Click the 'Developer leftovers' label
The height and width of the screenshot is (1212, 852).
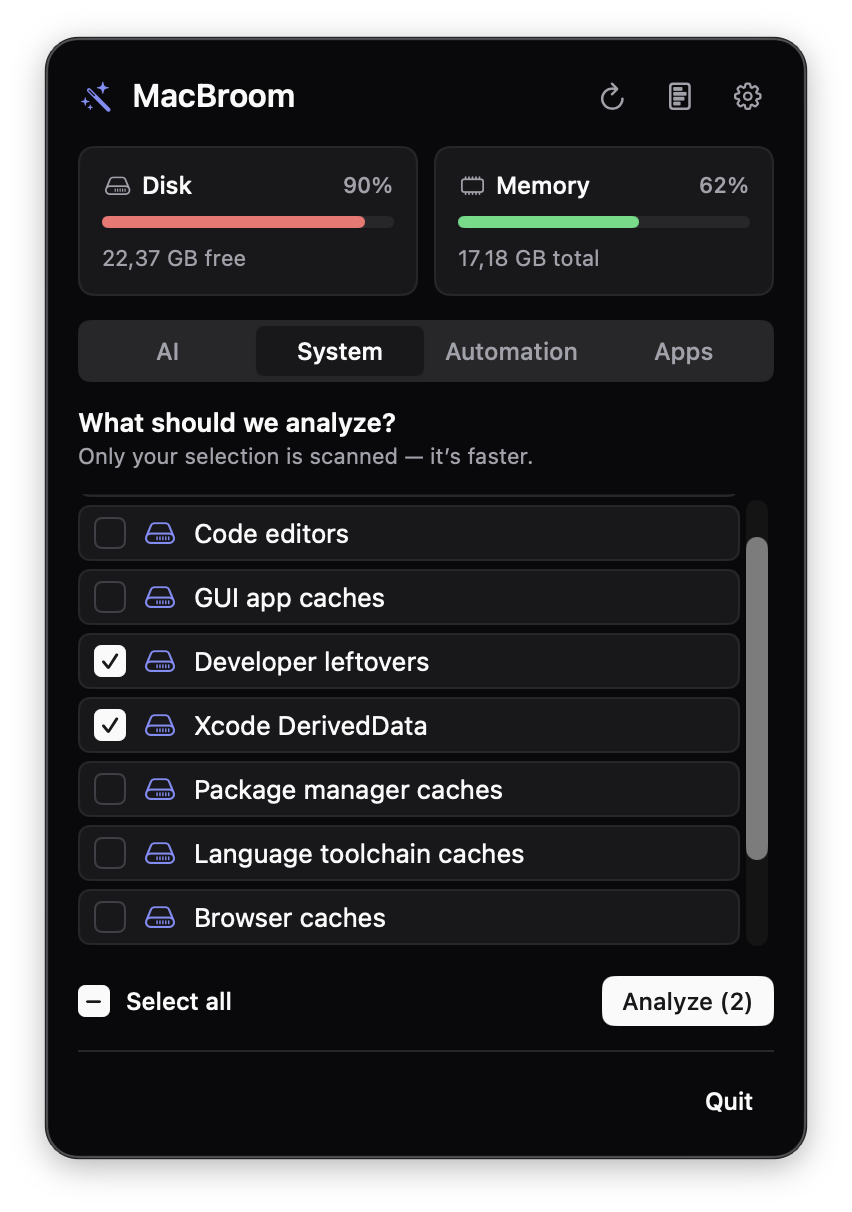pos(312,662)
